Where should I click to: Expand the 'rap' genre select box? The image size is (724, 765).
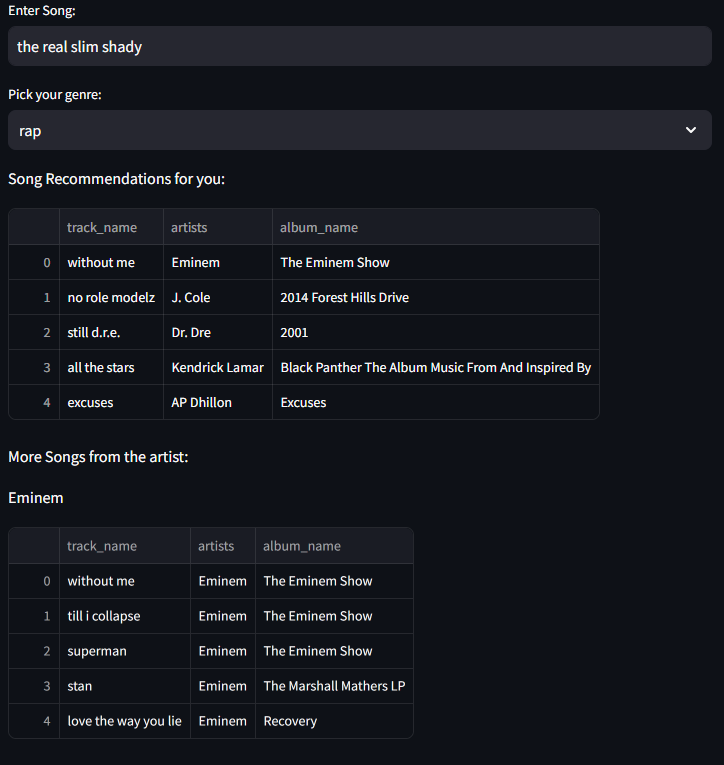(340, 131)
